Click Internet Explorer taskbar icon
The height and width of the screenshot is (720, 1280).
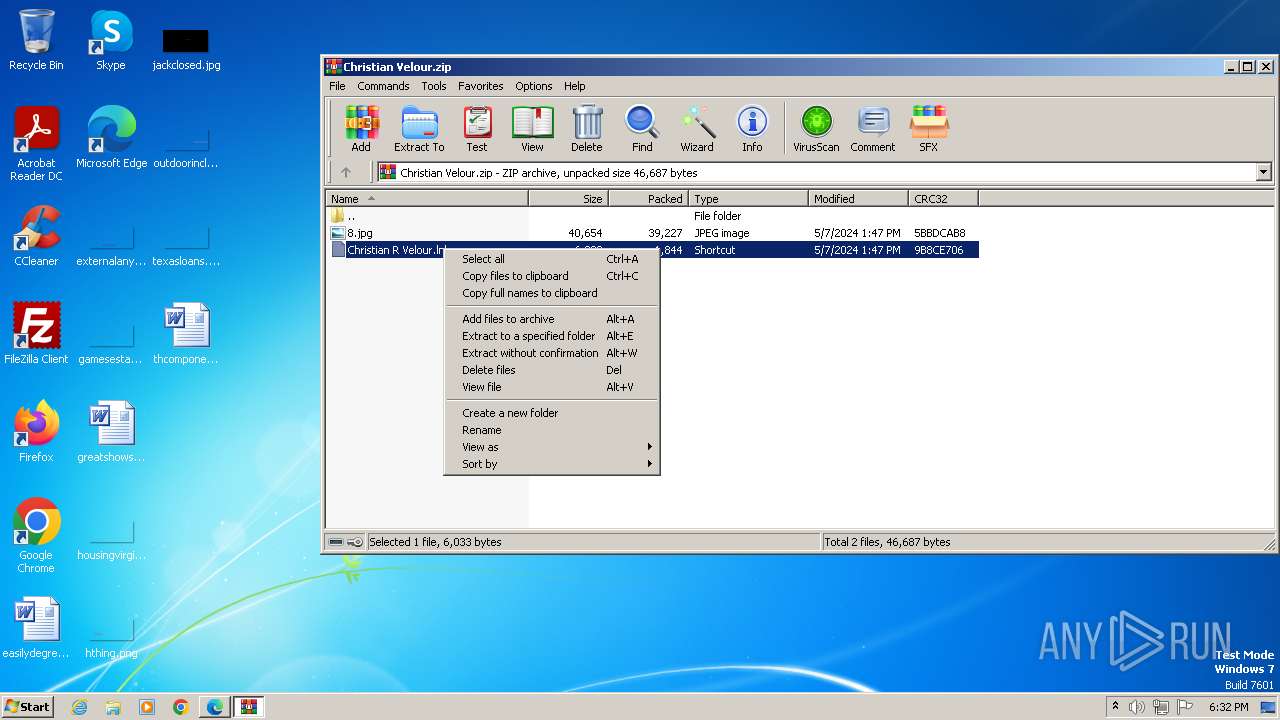tap(79, 707)
